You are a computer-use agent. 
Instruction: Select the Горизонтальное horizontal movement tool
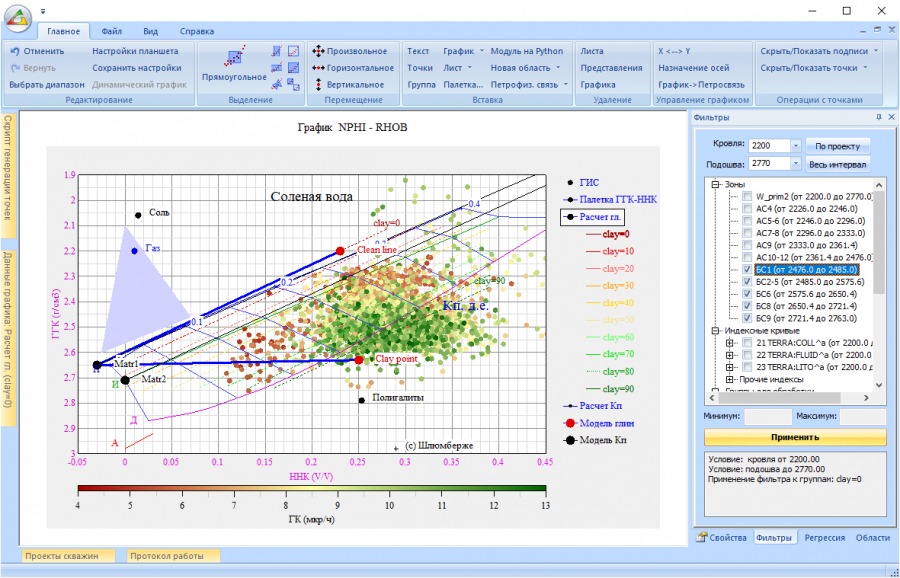[x=354, y=68]
